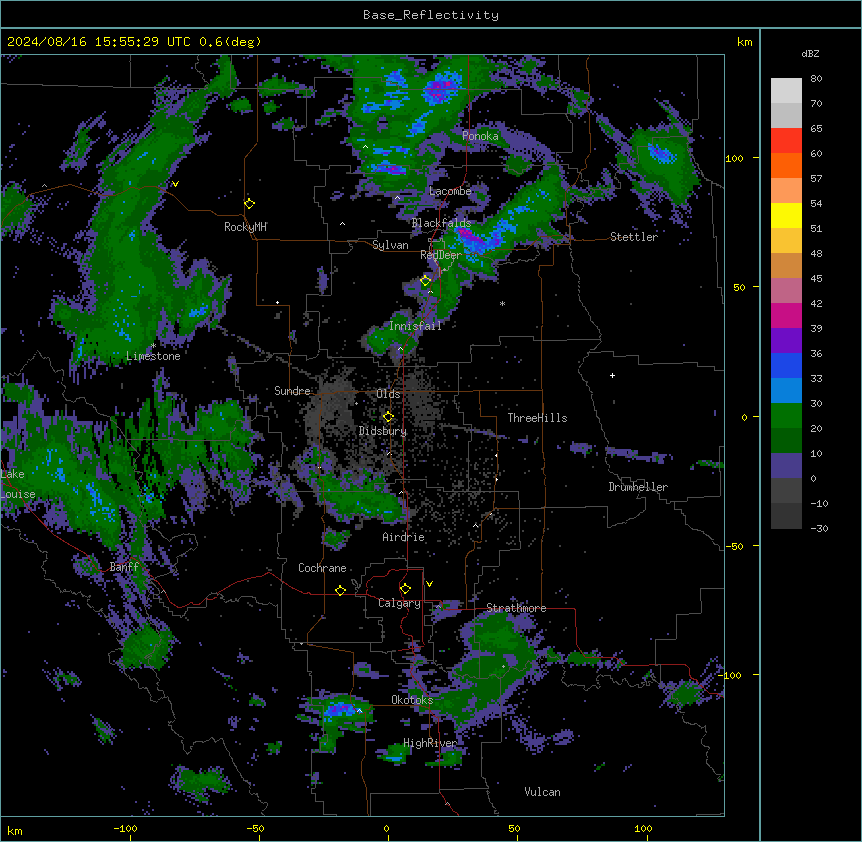Click the Airdrie city label
862x842 pixels.
tap(404, 537)
